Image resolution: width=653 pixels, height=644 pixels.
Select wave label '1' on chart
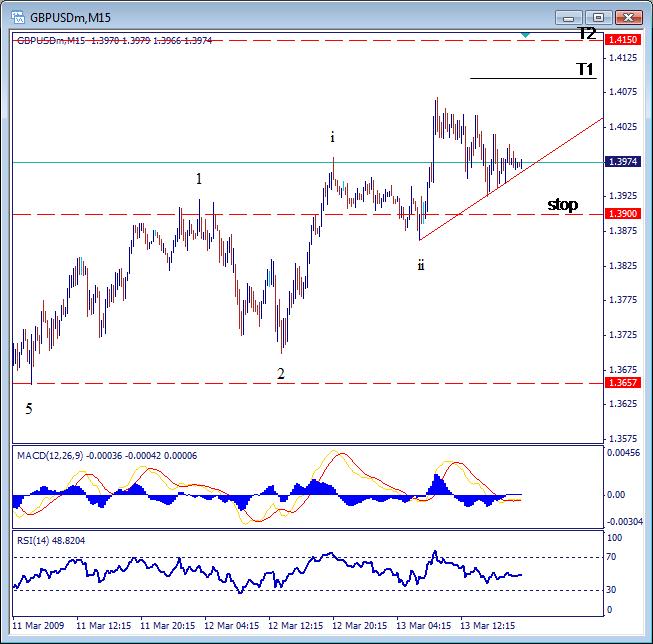[x=199, y=179]
